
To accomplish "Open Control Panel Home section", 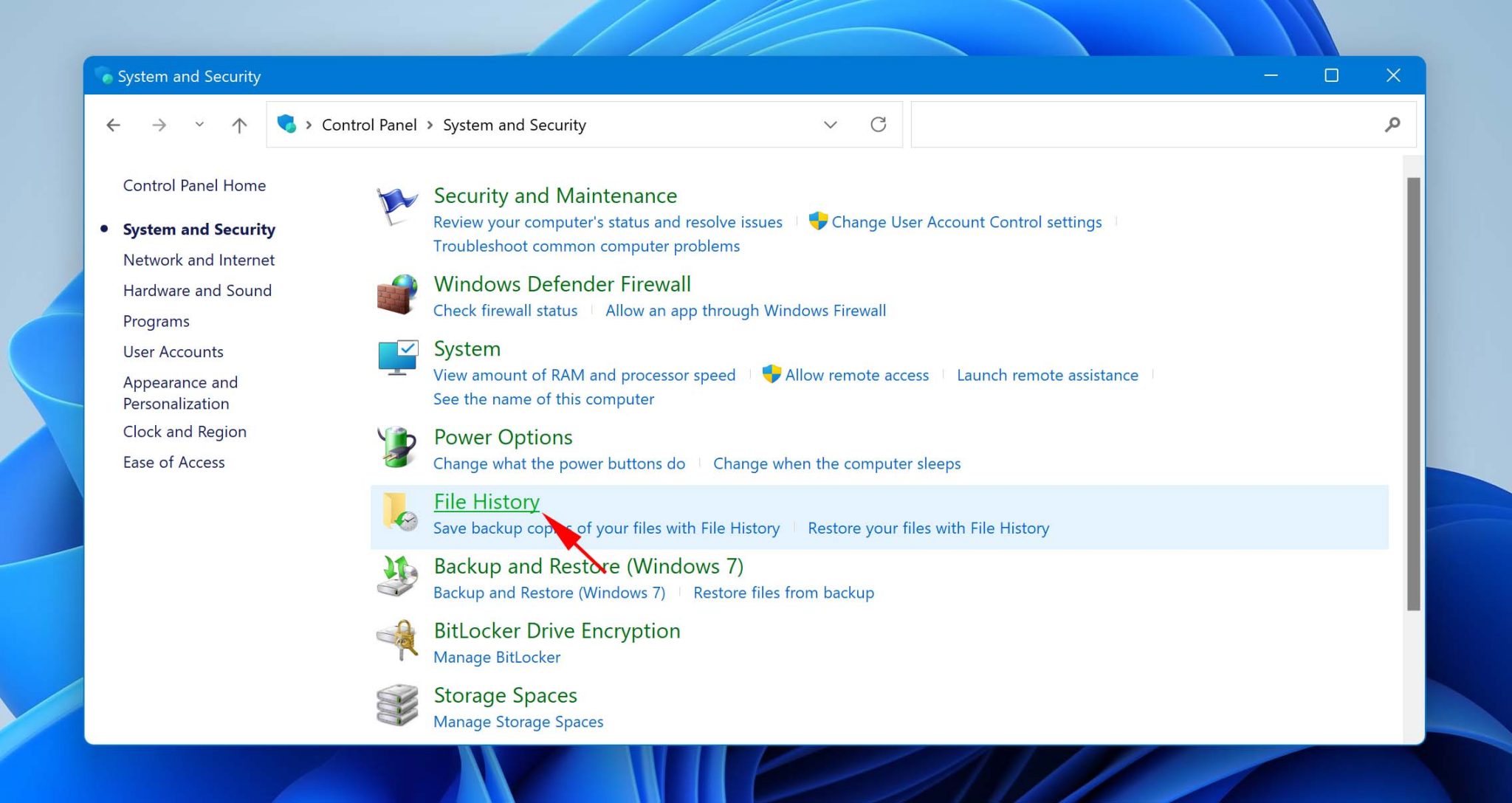I will click(194, 184).
